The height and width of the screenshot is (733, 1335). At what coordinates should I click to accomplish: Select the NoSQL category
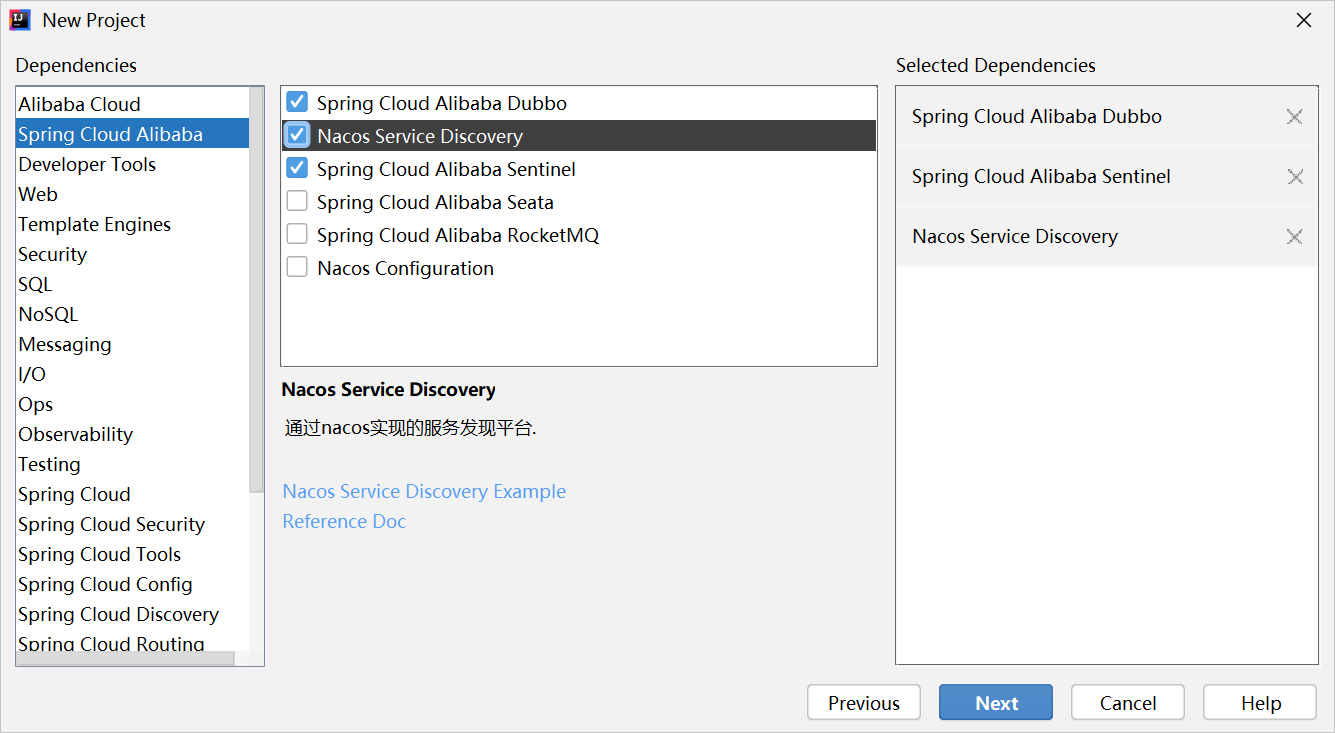click(48, 314)
